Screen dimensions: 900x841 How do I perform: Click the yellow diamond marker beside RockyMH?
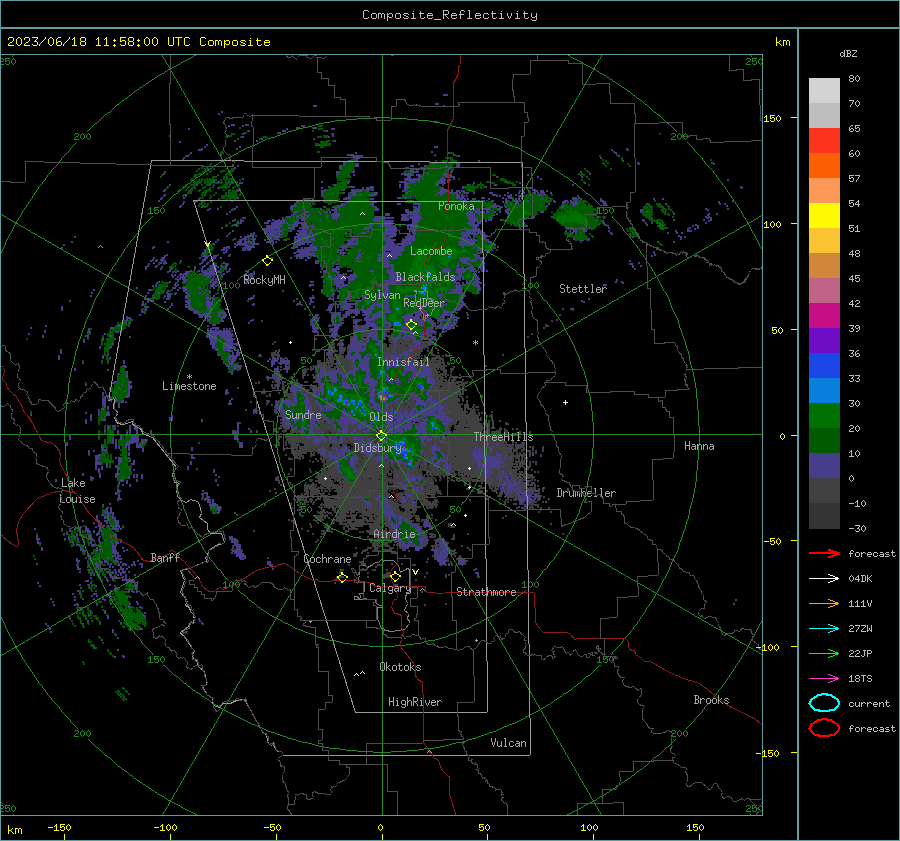click(267, 261)
